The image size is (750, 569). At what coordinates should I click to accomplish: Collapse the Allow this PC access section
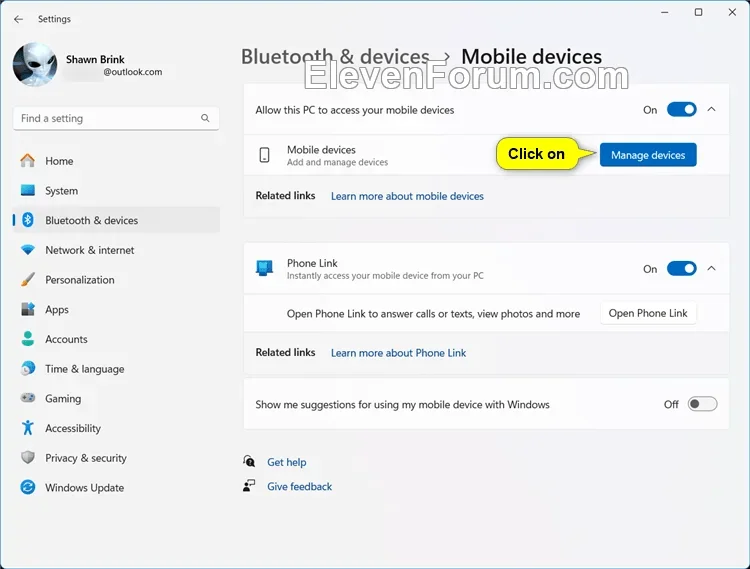coord(712,109)
